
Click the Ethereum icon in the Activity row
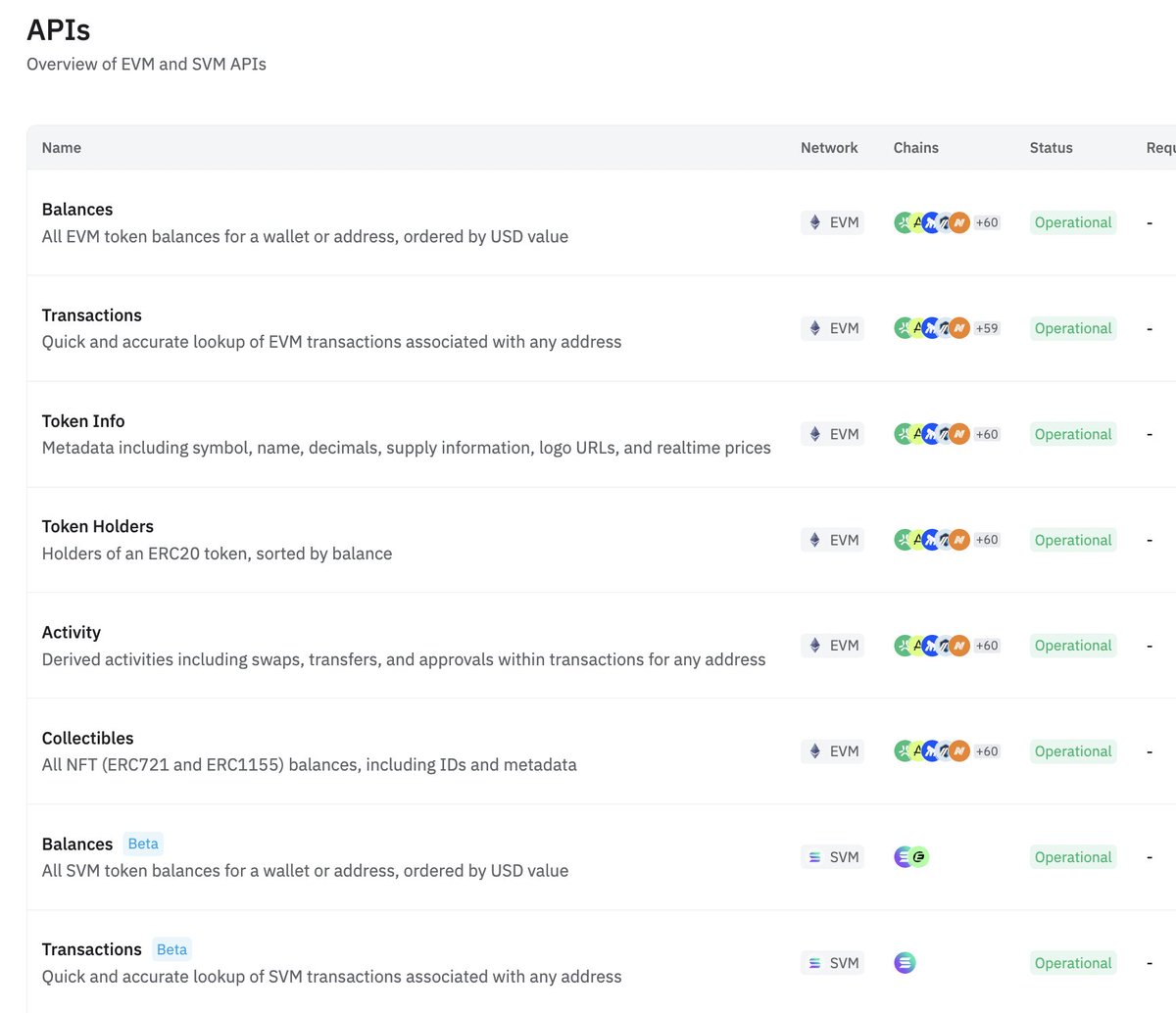pos(814,646)
